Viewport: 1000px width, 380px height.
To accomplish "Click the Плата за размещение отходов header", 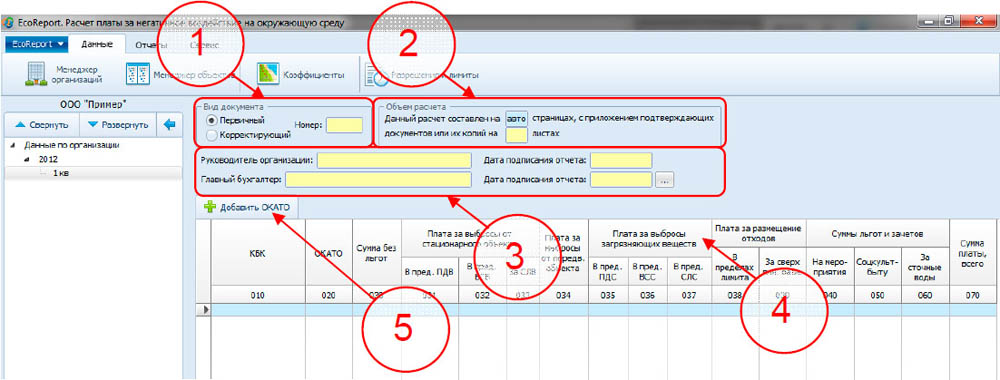I will [758, 234].
